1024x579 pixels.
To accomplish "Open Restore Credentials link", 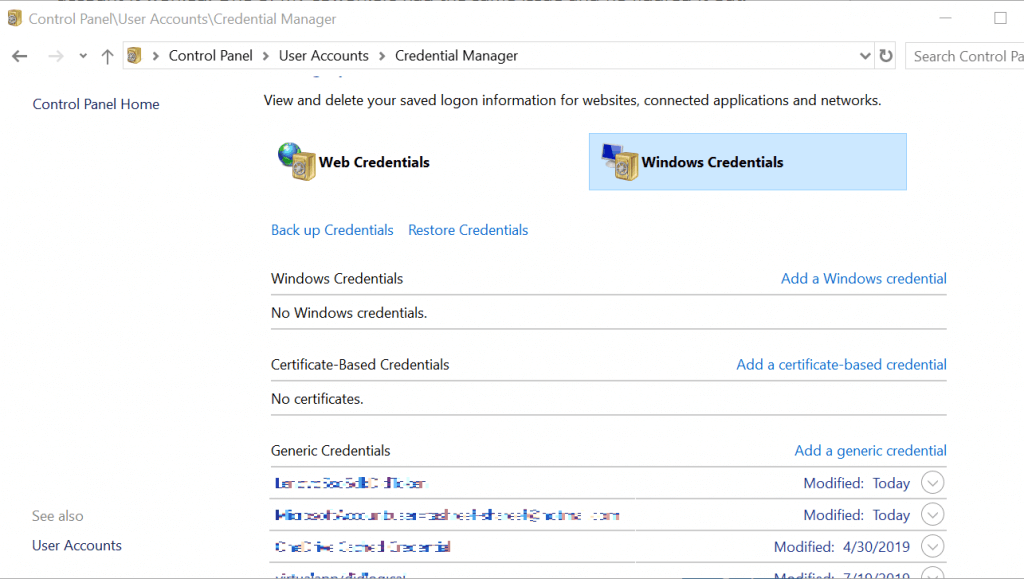I will click(468, 230).
